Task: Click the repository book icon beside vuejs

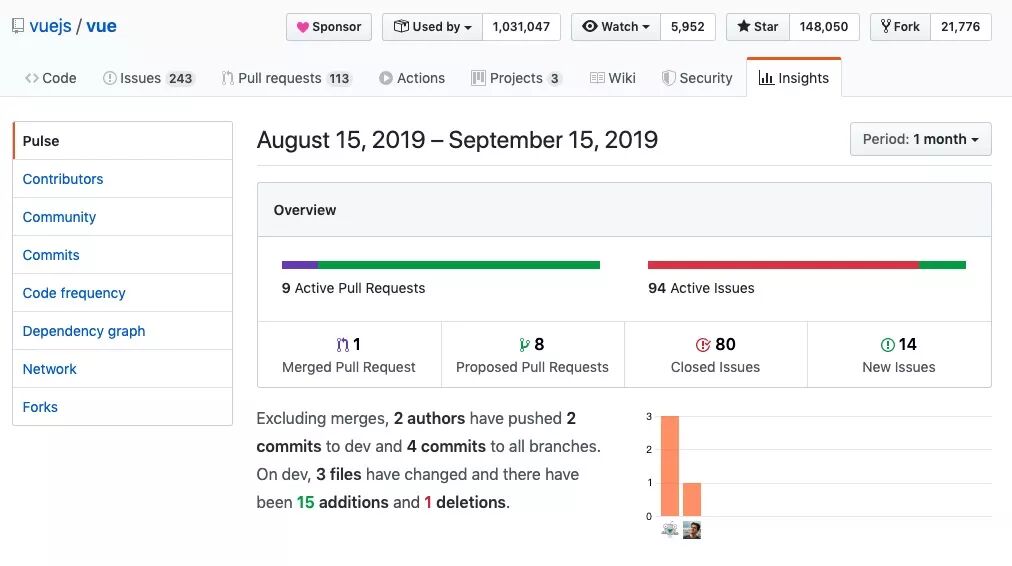Action: tap(18, 26)
